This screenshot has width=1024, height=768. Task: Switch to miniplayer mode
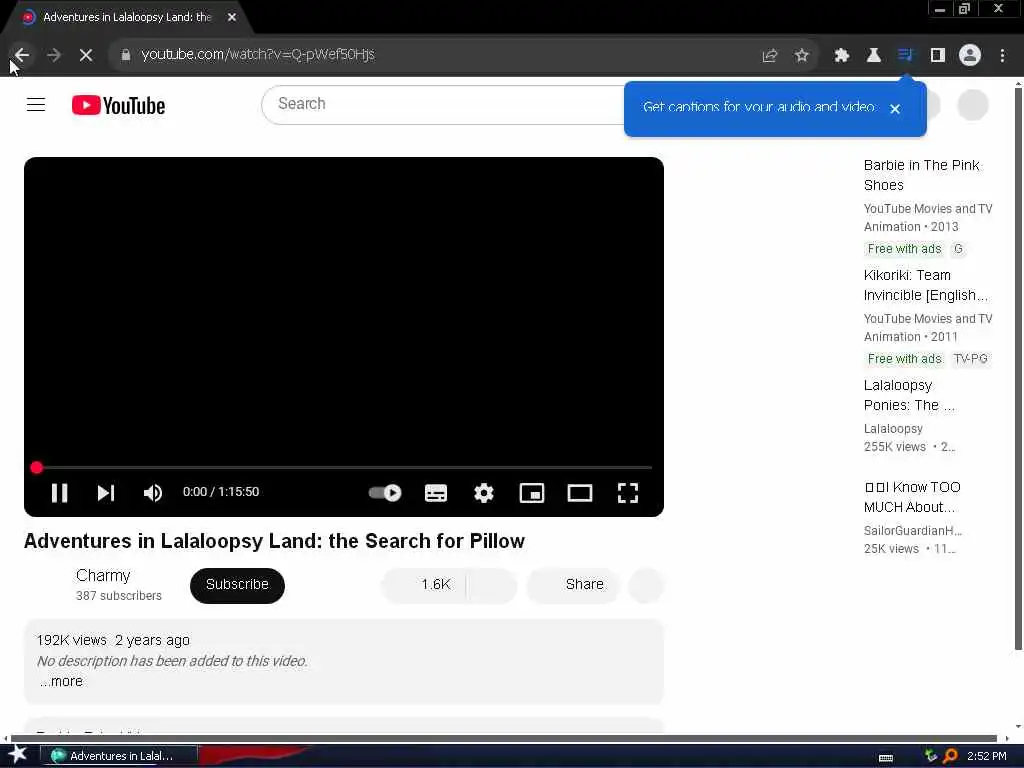[532, 492]
